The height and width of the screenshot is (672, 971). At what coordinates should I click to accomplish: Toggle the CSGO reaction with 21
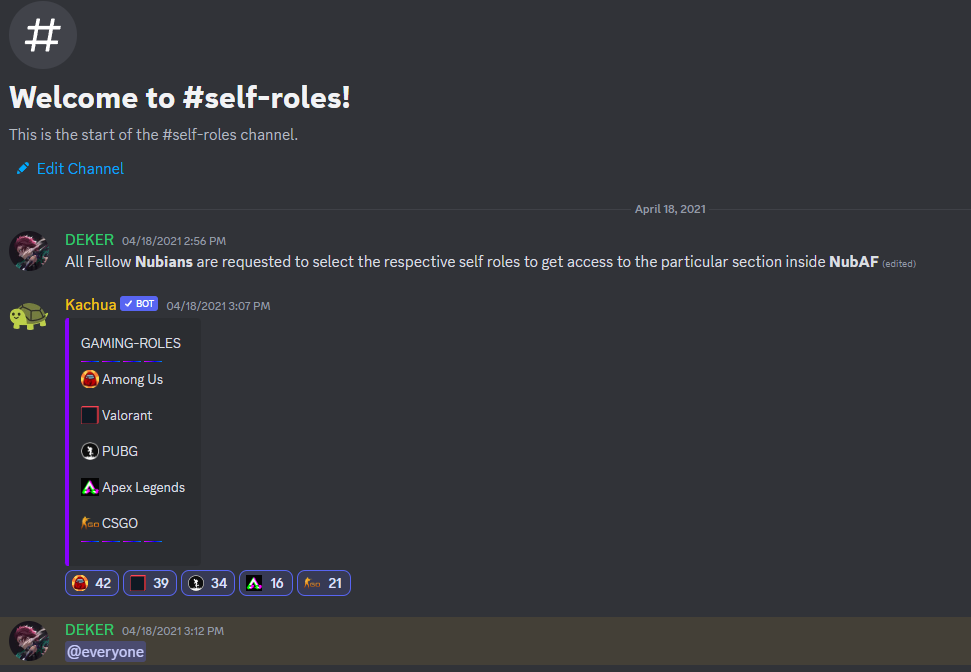324,583
